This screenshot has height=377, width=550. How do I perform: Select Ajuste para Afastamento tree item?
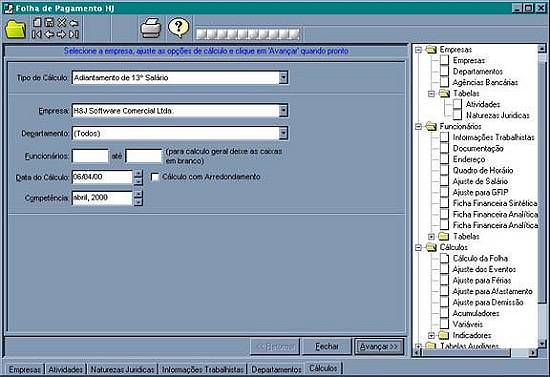492,291
